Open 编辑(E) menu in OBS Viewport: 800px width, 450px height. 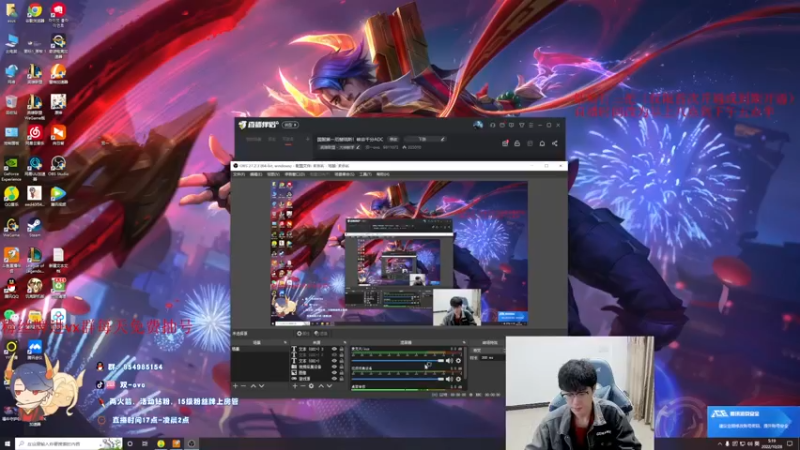tap(256, 174)
